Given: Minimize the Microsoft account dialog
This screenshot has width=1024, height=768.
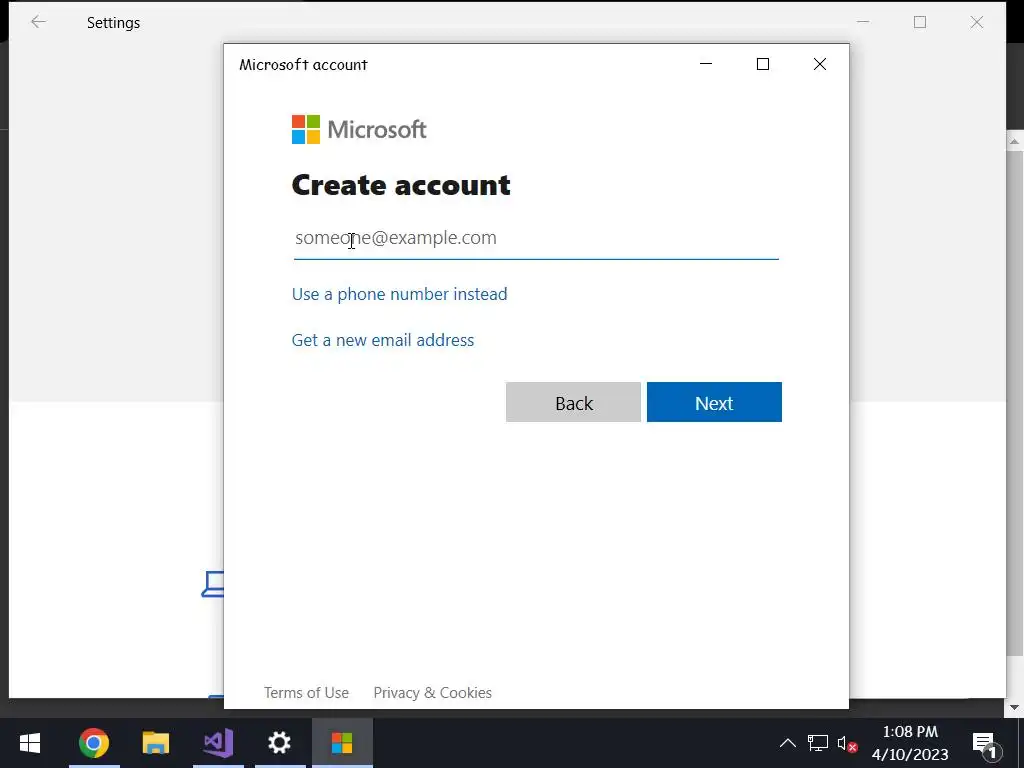Looking at the screenshot, I should (x=706, y=64).
